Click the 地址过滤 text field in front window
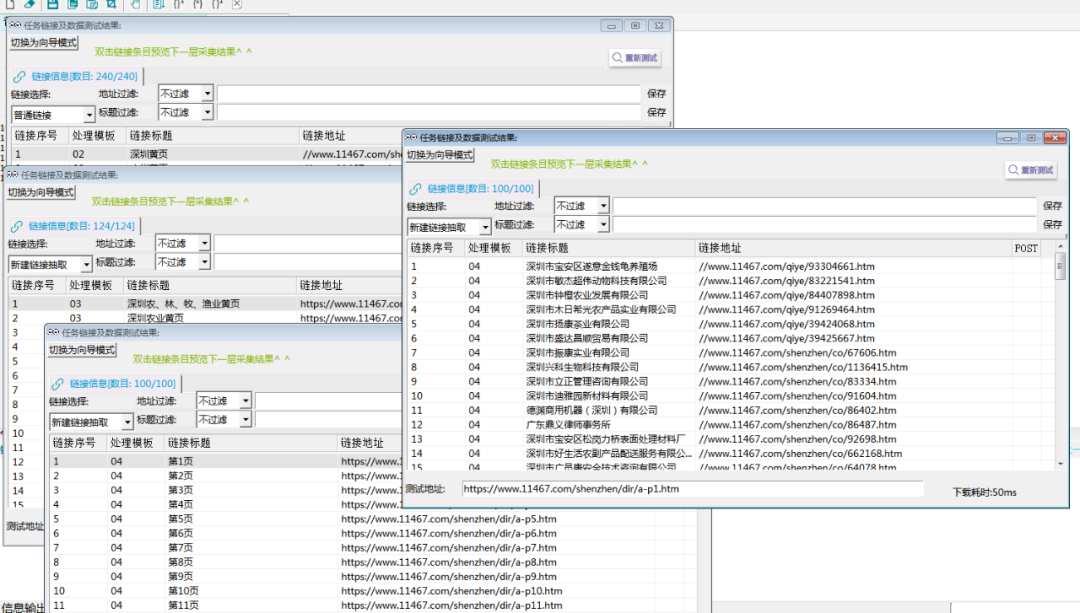Screen dimensions: 1080x613 tap(824, 206)
